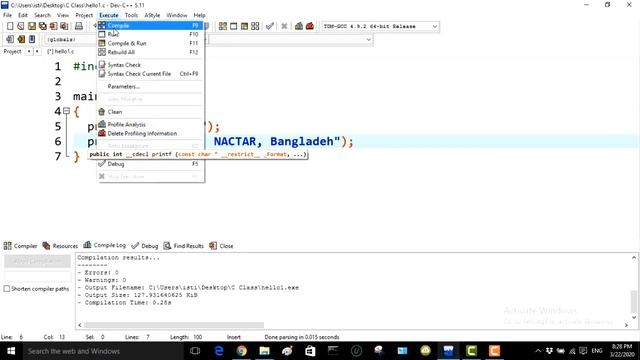Open the (globals) scope dropdown
640x360 pixels.
pyautogui.click(x=70, y=40)
